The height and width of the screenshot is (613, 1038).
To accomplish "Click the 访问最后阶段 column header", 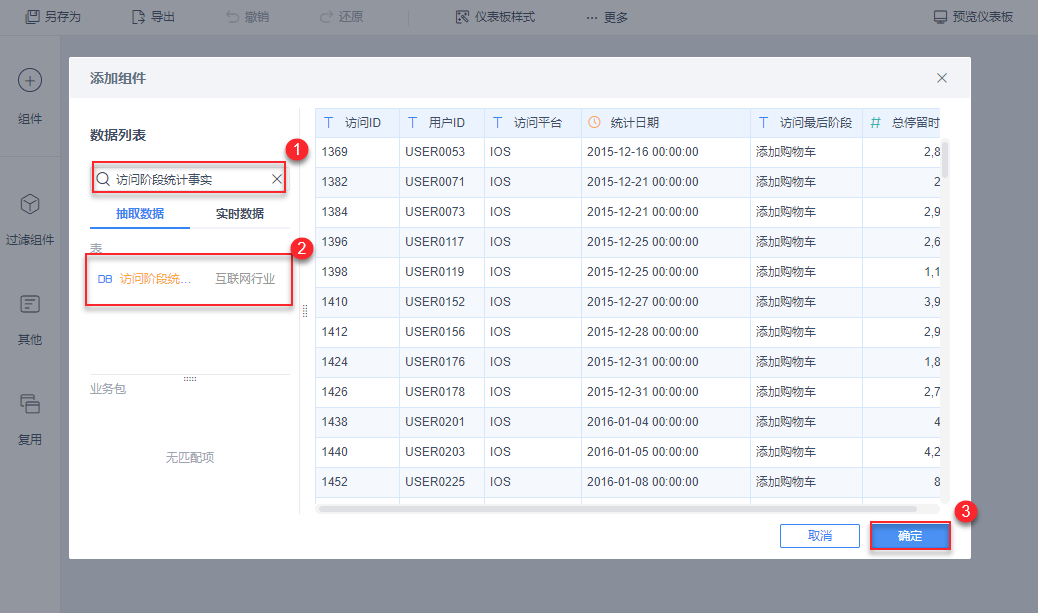I will (806, 122).
